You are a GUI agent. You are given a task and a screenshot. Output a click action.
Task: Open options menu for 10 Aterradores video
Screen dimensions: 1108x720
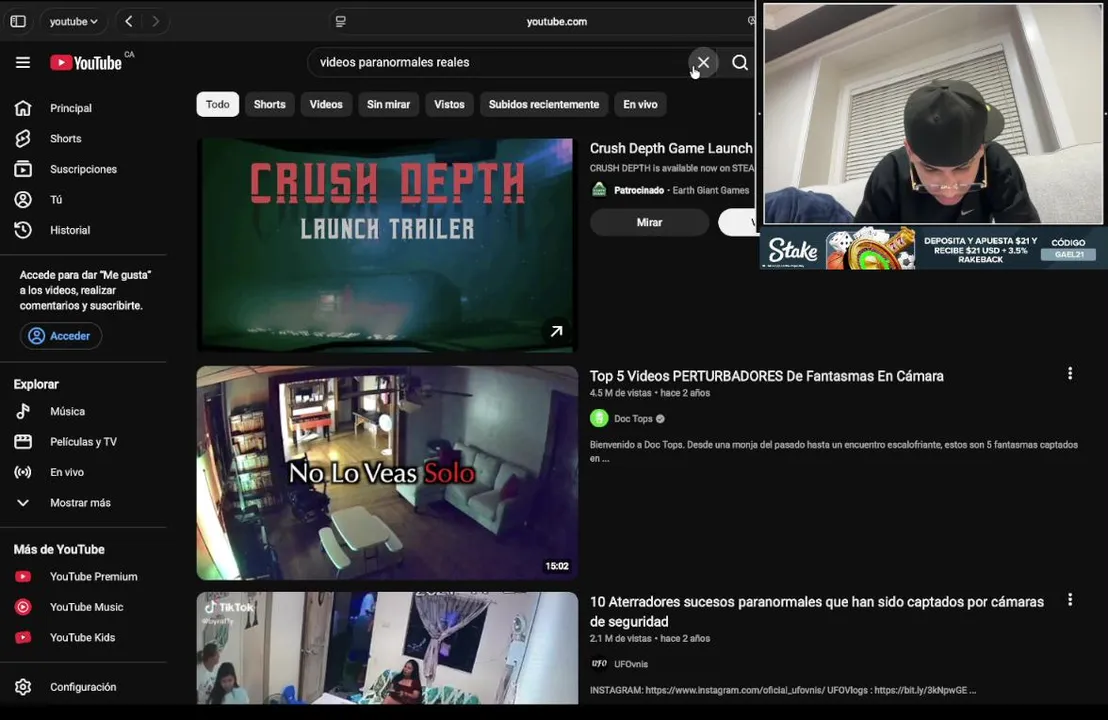(1070, 600)
